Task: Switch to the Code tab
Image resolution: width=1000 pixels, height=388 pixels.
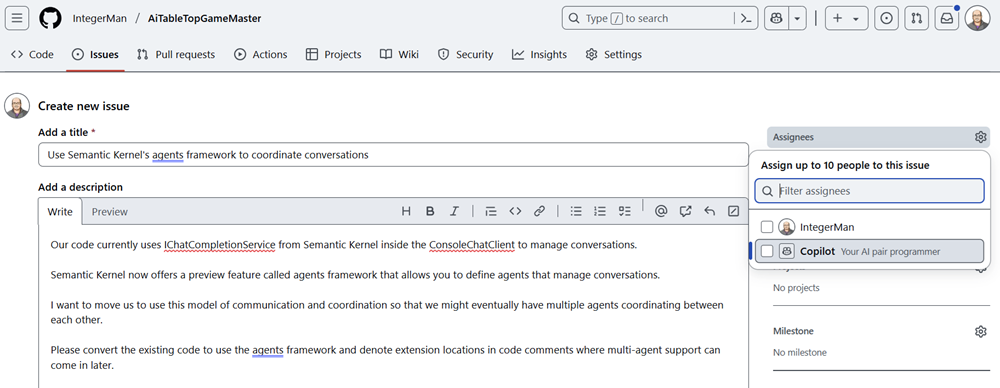Action: coord(33,54)
